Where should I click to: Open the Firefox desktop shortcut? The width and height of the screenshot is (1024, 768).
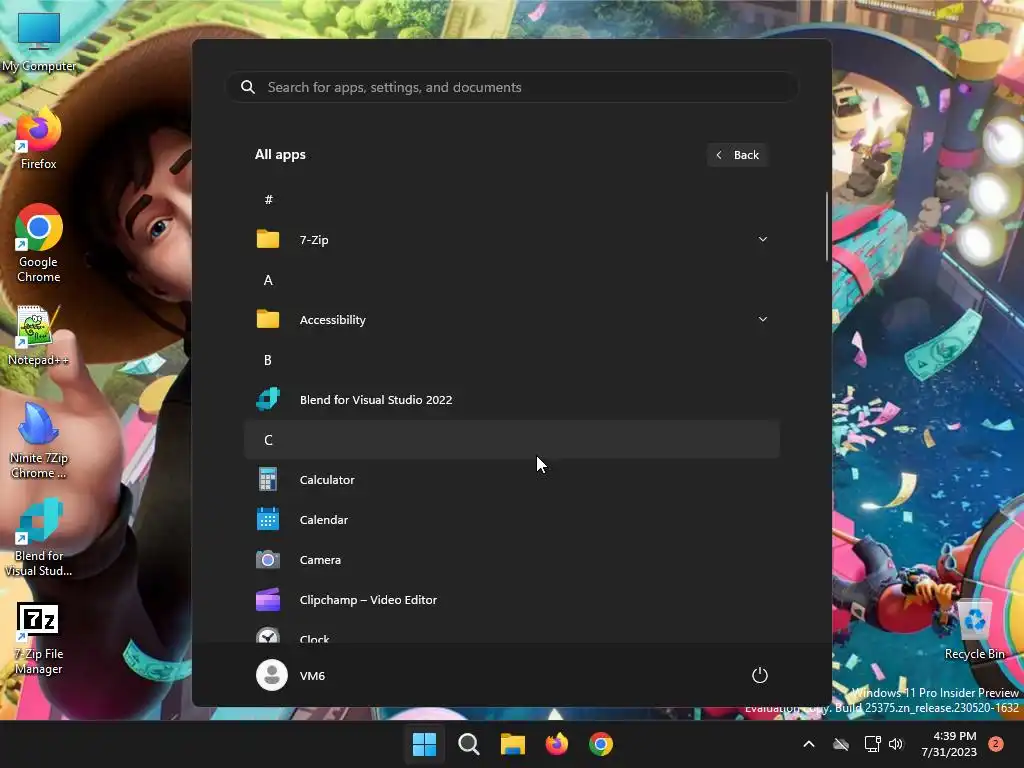(39, 139)
